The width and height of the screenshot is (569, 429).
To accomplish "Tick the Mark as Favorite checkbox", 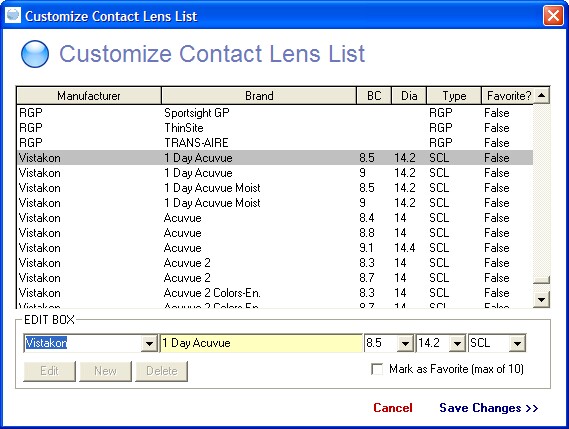I will (377, 369).
